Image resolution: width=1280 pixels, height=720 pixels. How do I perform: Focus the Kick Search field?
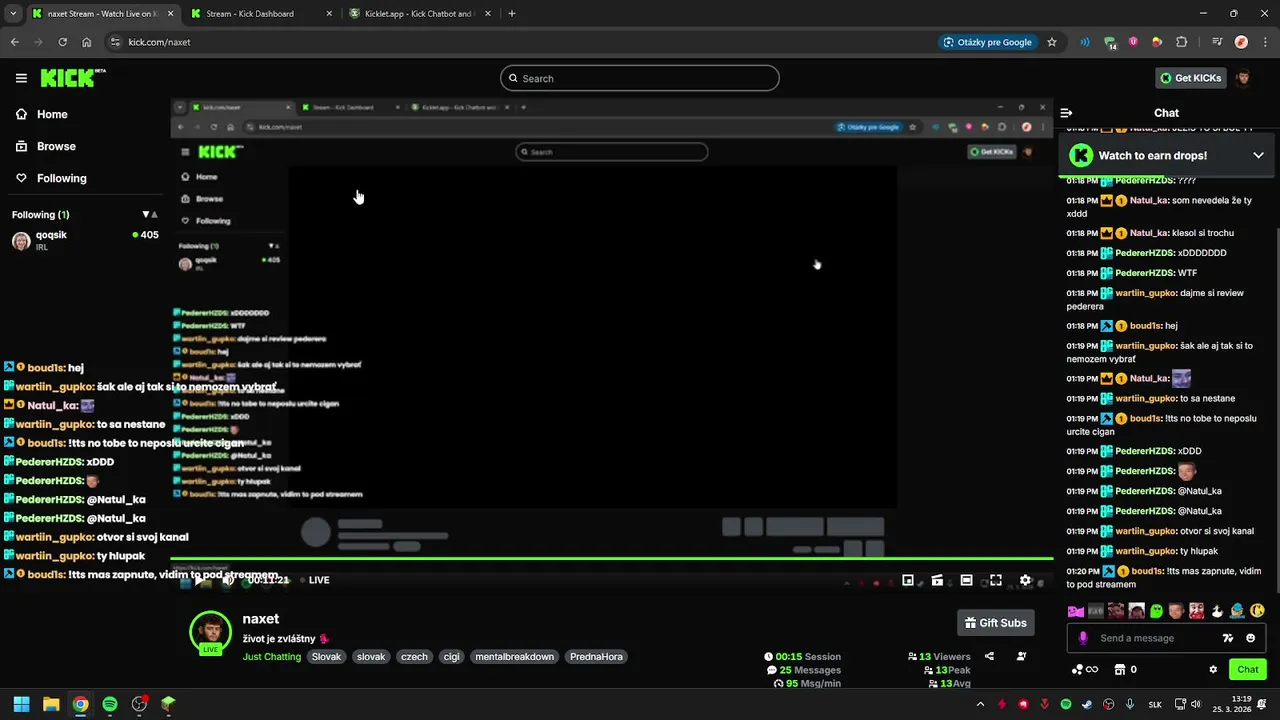pyautogui.click(x=640, y=78)
